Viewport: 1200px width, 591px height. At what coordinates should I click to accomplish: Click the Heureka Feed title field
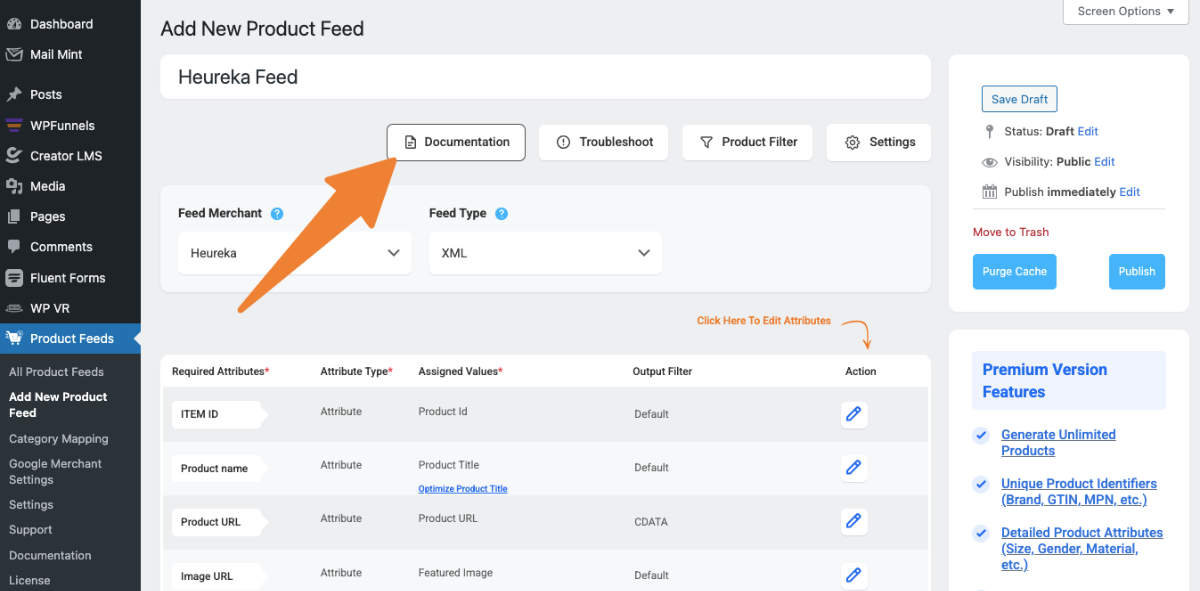coord(545,77)
